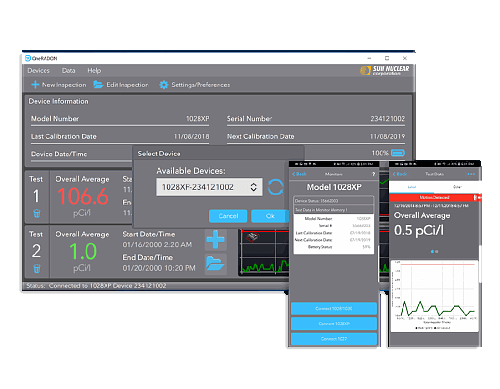Click the refresh devices circular arrow icon

click(x=276, y=187)
